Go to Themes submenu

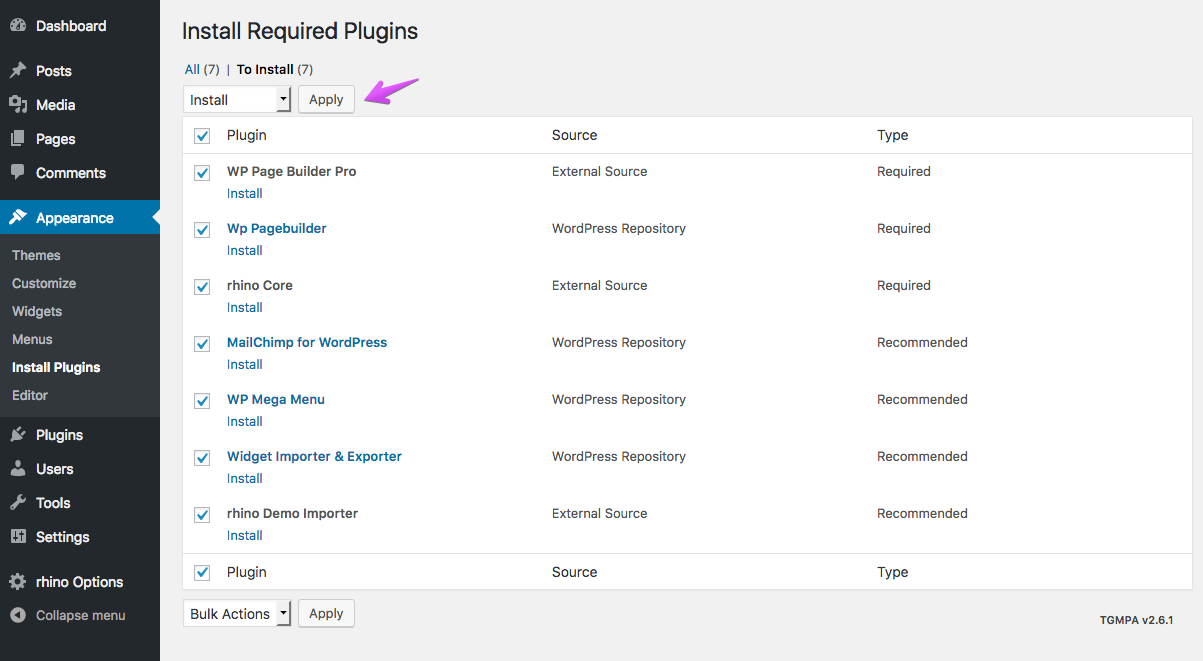[36, 255]
